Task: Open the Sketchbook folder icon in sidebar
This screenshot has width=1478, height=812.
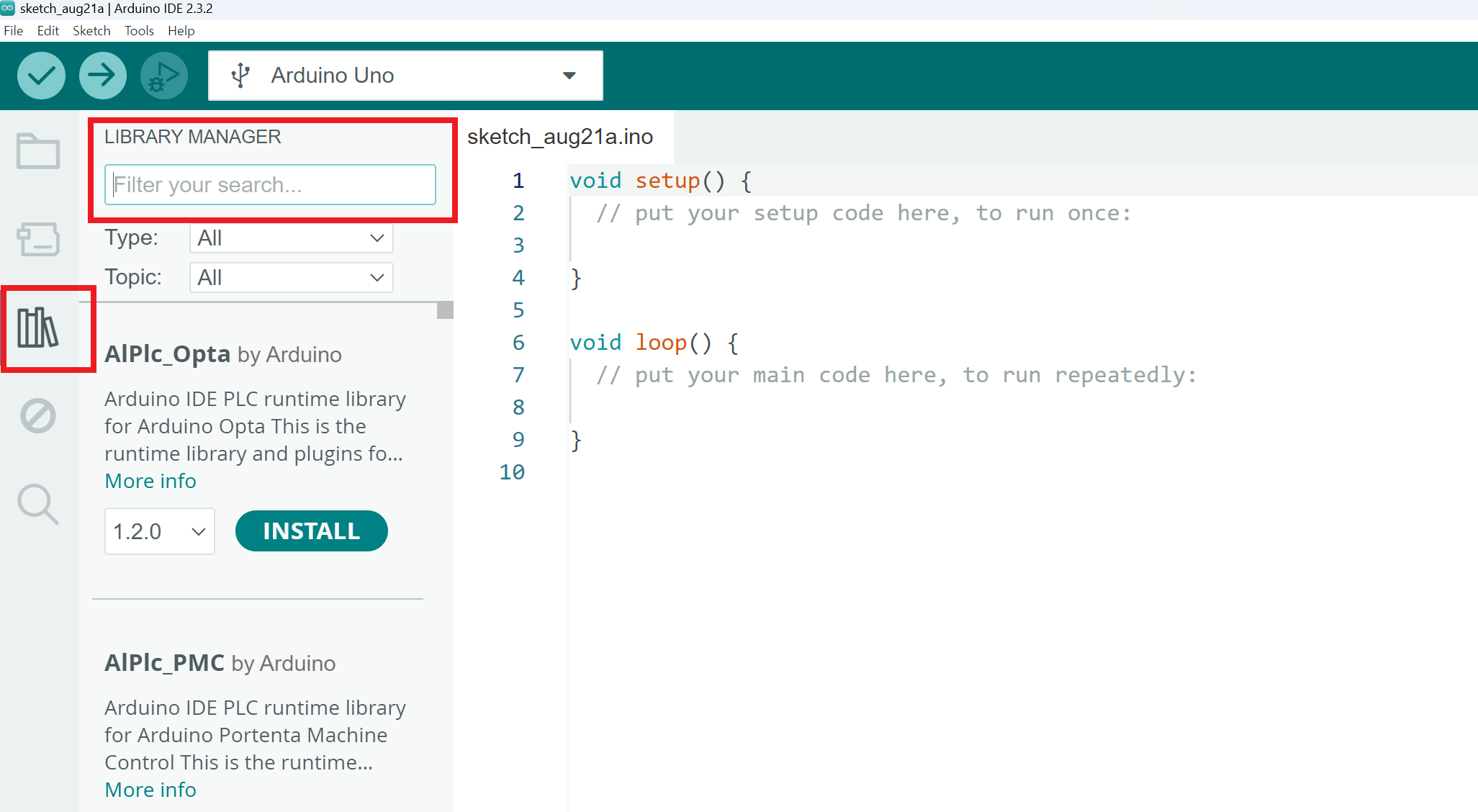Action: coord(38,151)
